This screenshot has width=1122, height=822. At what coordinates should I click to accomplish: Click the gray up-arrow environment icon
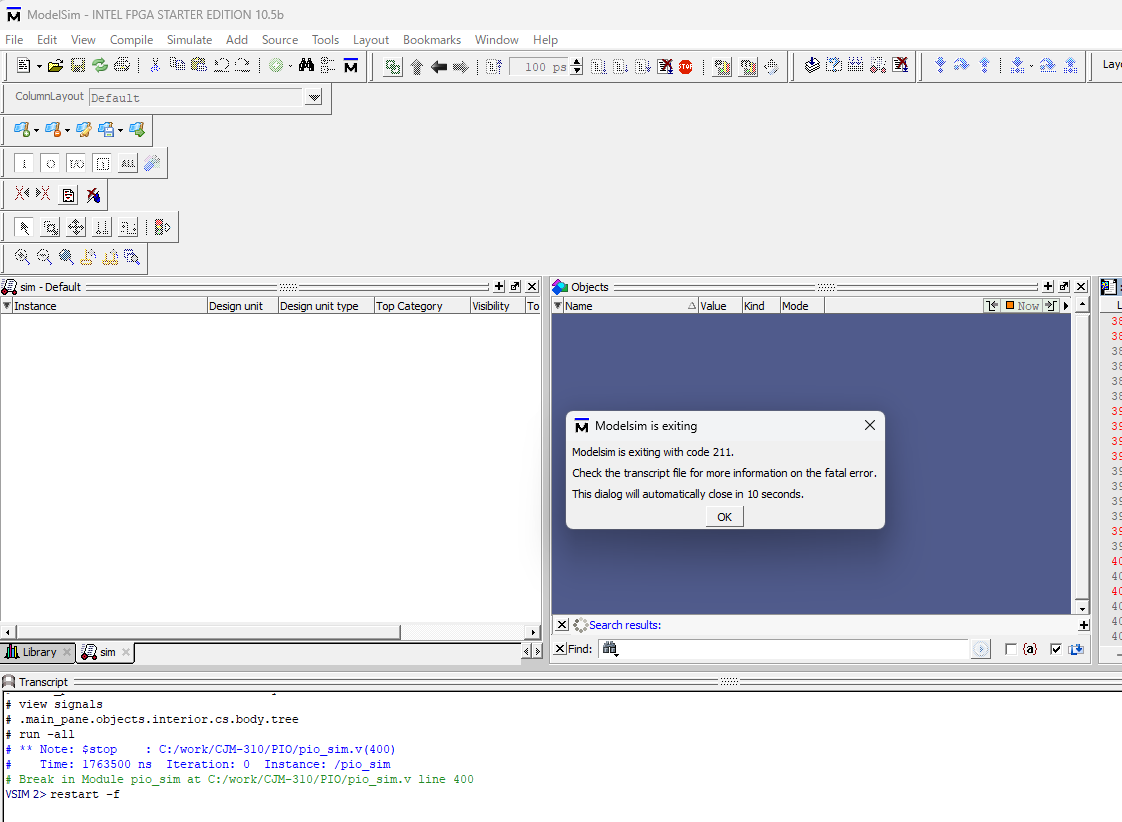point(416,67)
